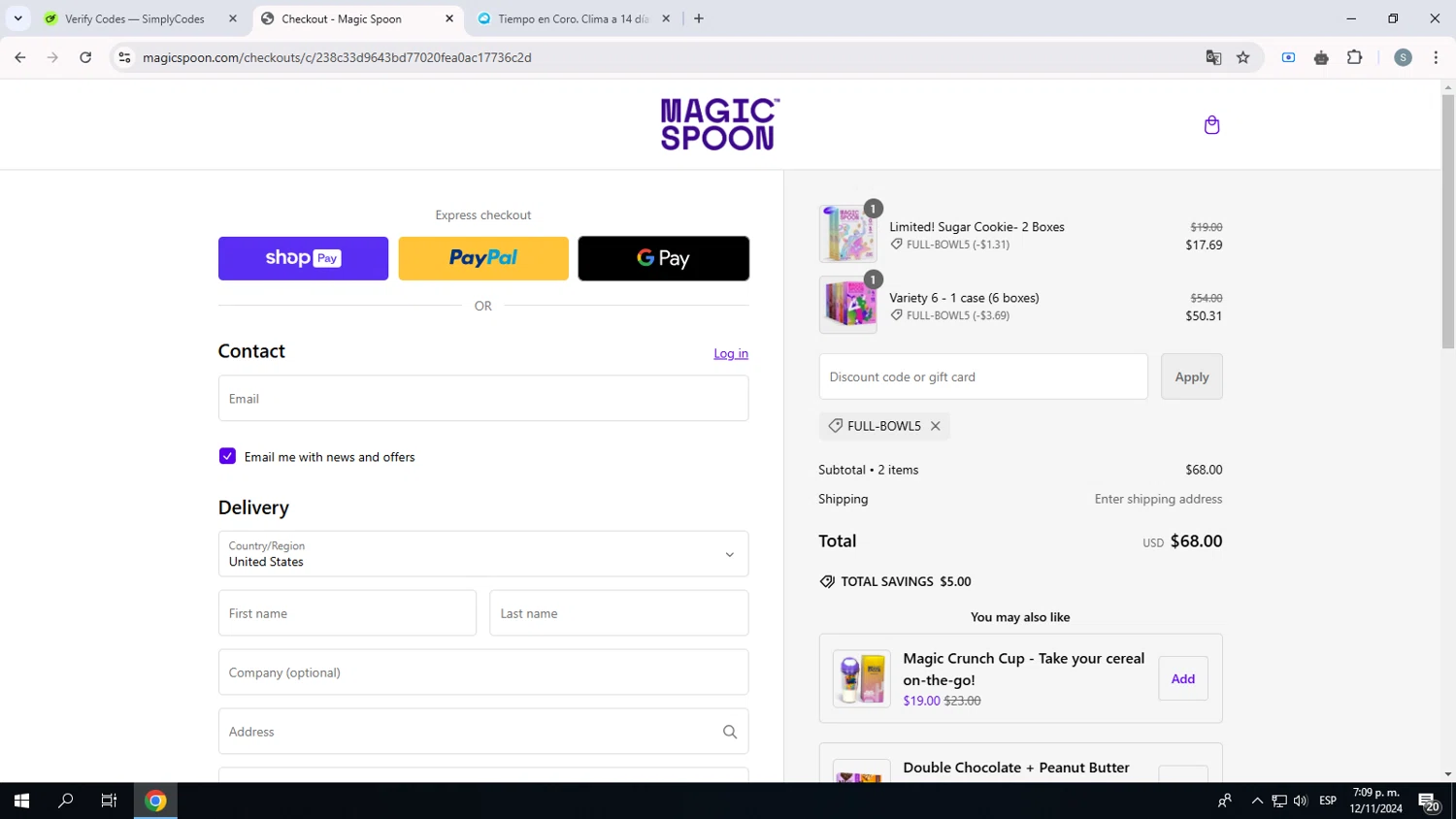Apply the discount code

[1192, 377]
